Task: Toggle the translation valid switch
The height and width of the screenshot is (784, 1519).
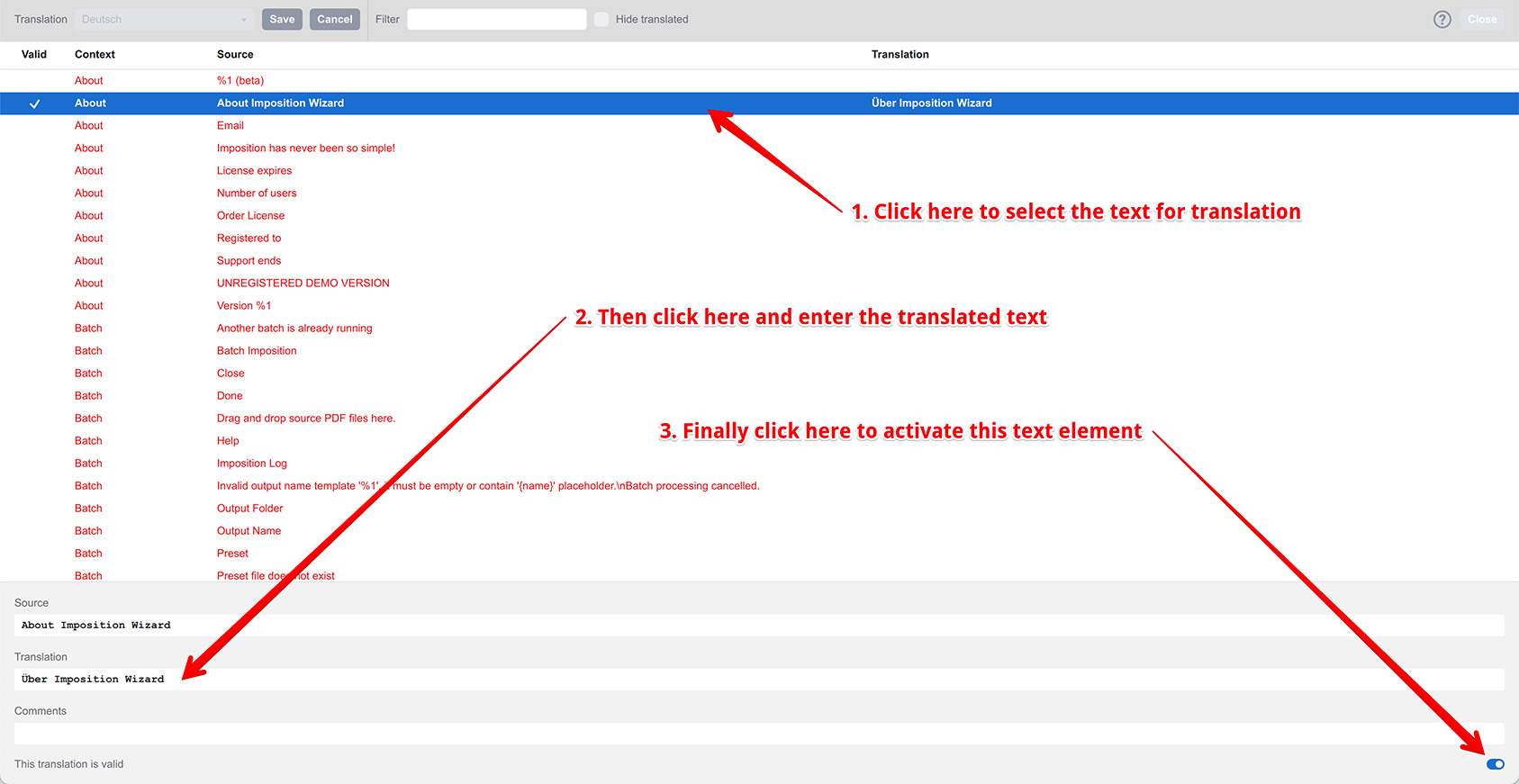Action: click(1496, 764)
